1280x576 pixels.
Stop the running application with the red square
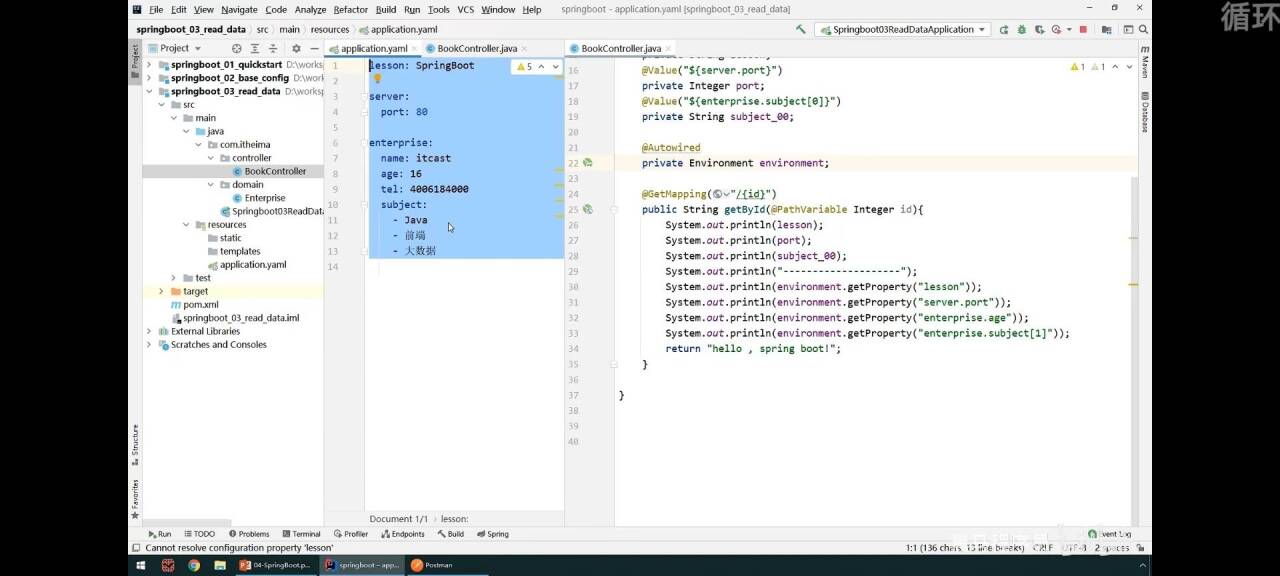1083,30
